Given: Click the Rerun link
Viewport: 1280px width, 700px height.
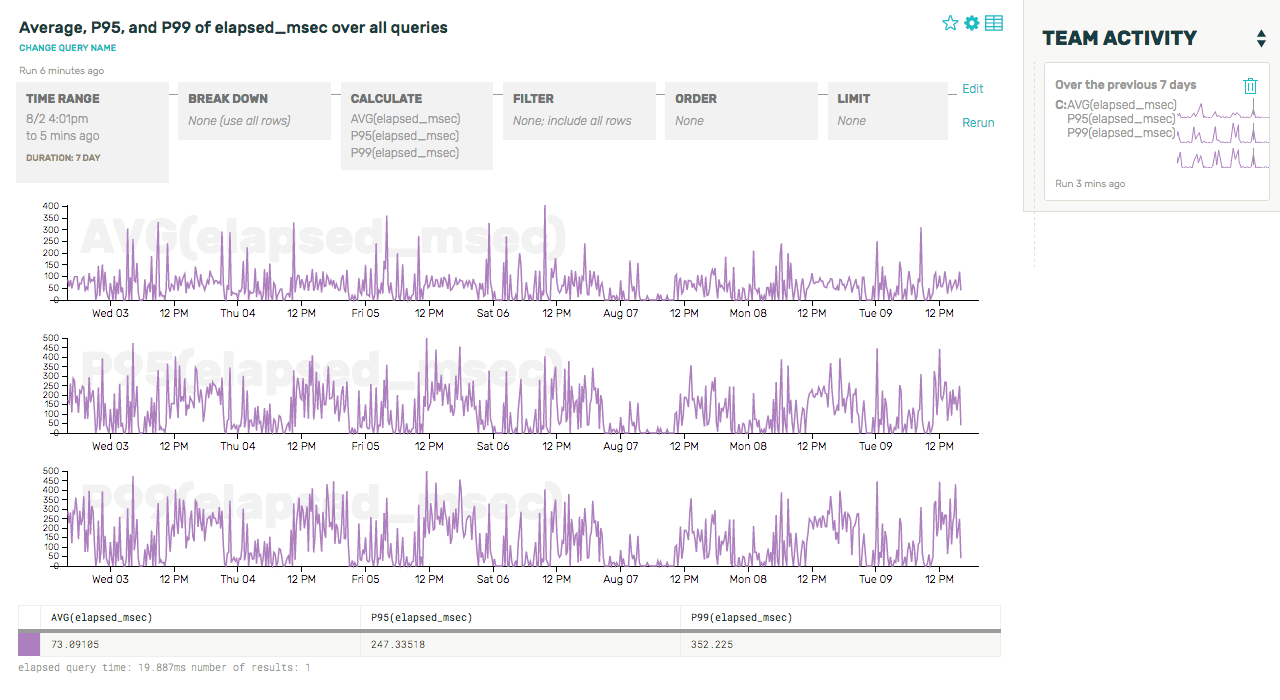Looking at the screenshot, I should (x=978, y=122).
